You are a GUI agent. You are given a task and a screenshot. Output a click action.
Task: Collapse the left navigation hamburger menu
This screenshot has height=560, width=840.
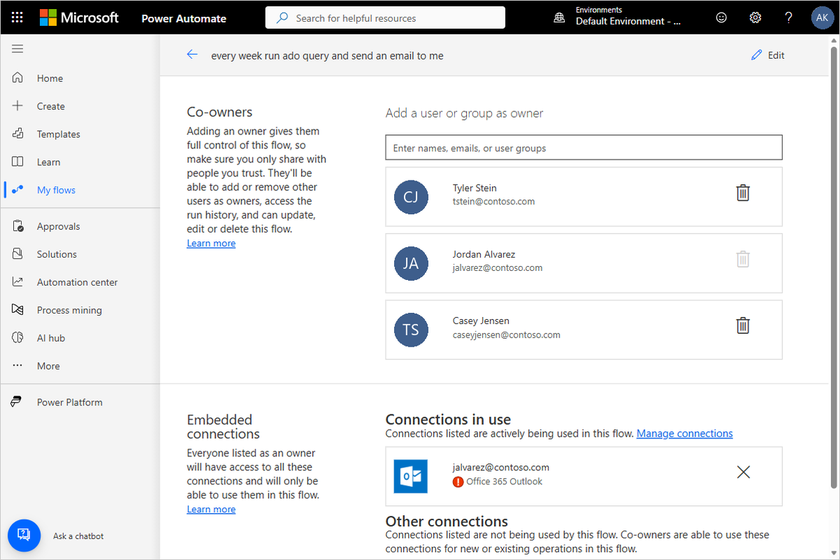pyautogui.click(x=17, y=49)
